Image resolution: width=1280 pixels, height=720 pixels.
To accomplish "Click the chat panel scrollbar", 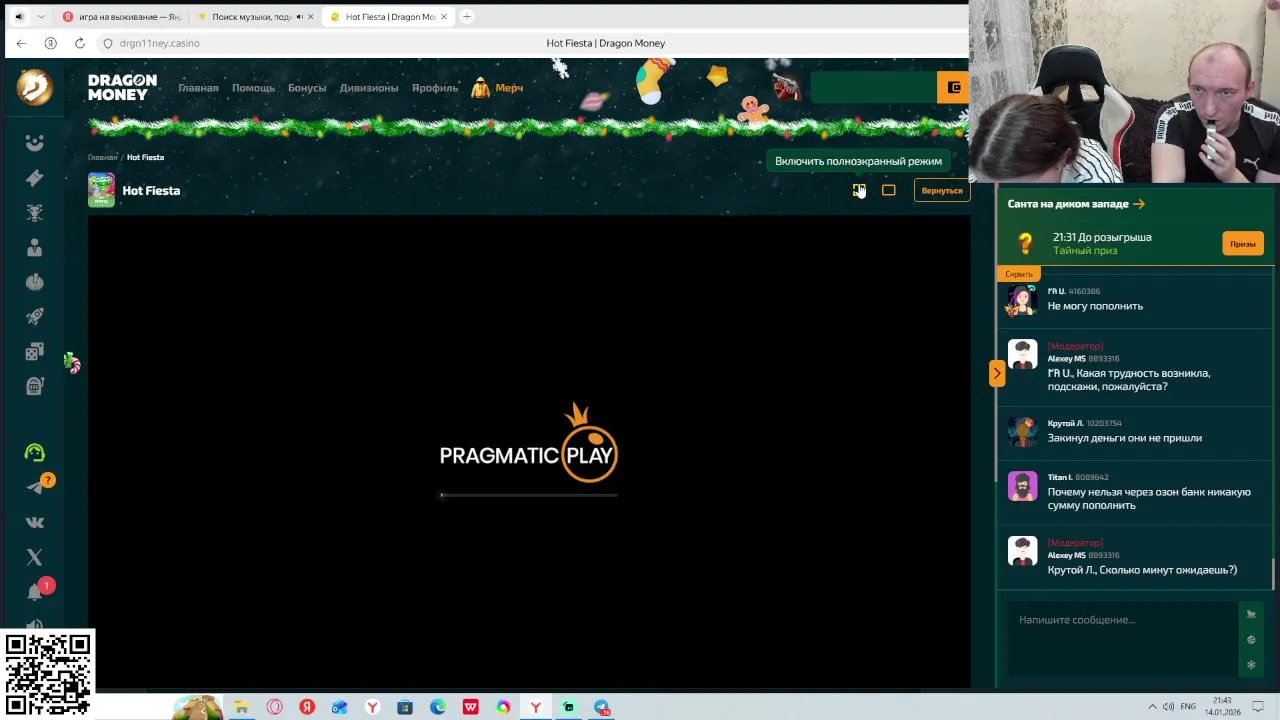I will click(1273, 575).
